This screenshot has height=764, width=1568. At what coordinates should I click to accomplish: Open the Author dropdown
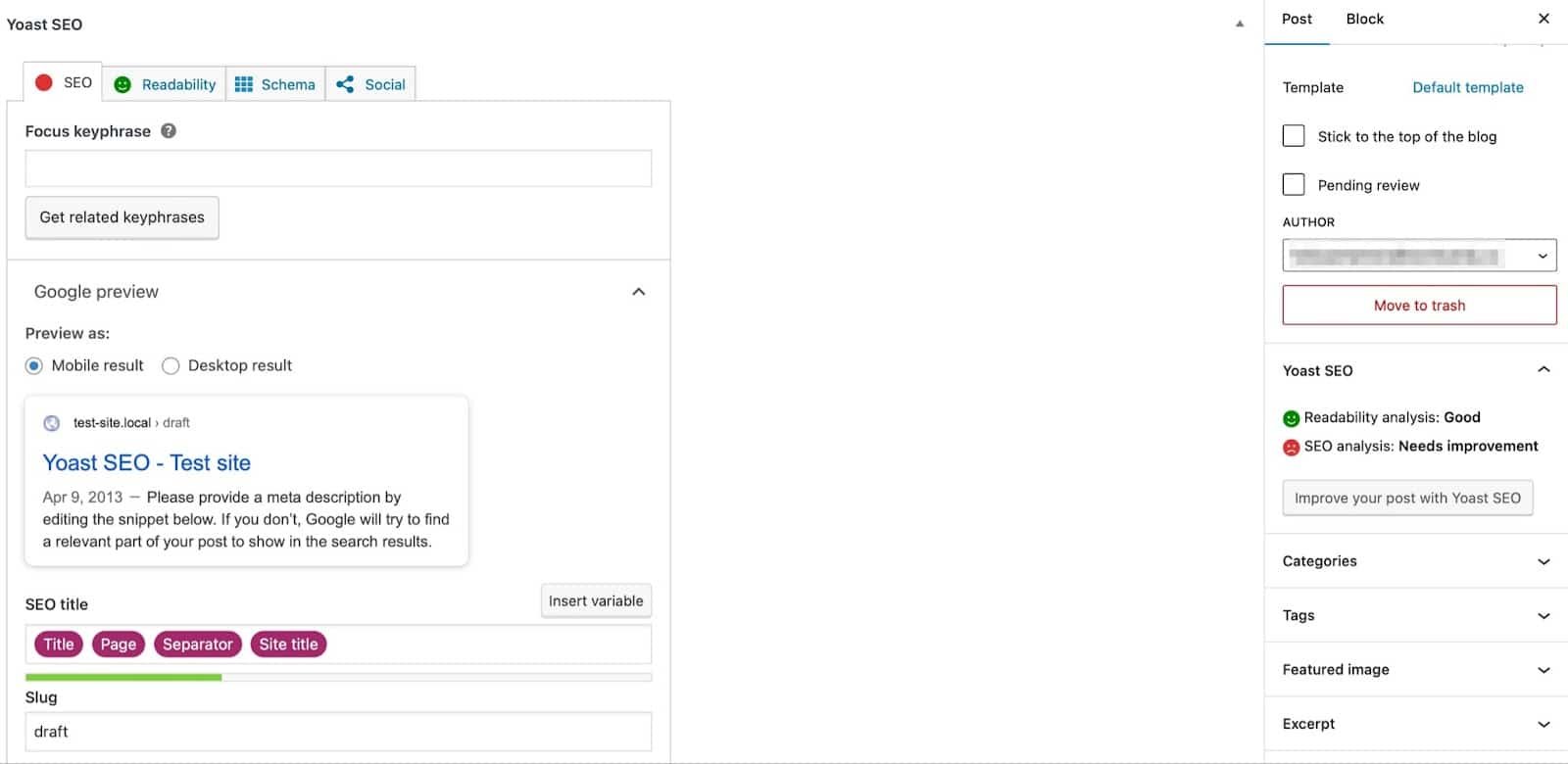[1419, 256]
